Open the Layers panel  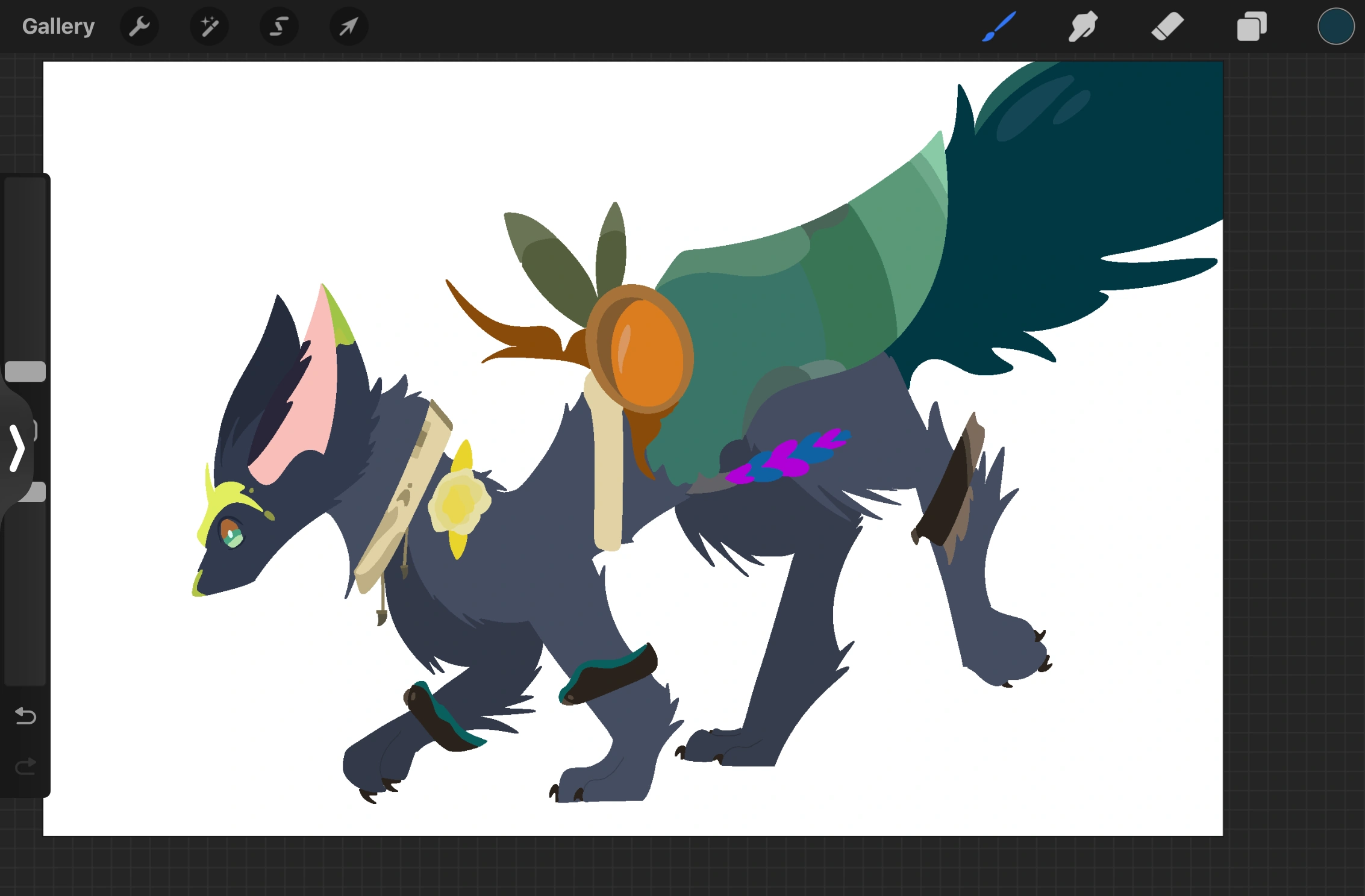click(1251, 26)
